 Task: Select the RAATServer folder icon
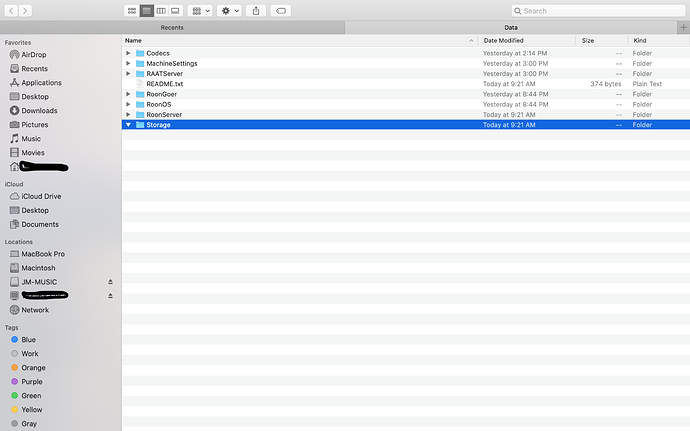[x=140, y=74]
